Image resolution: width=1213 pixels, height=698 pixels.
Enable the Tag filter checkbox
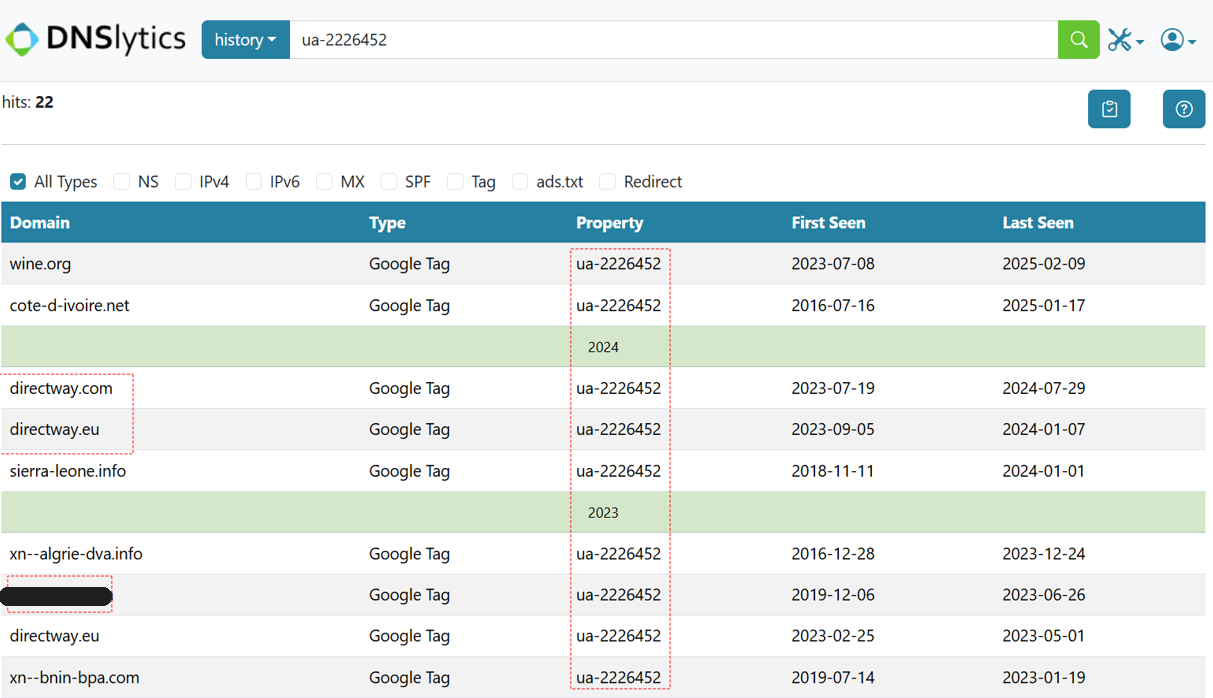pyautogui.click(x=455, y=181)
